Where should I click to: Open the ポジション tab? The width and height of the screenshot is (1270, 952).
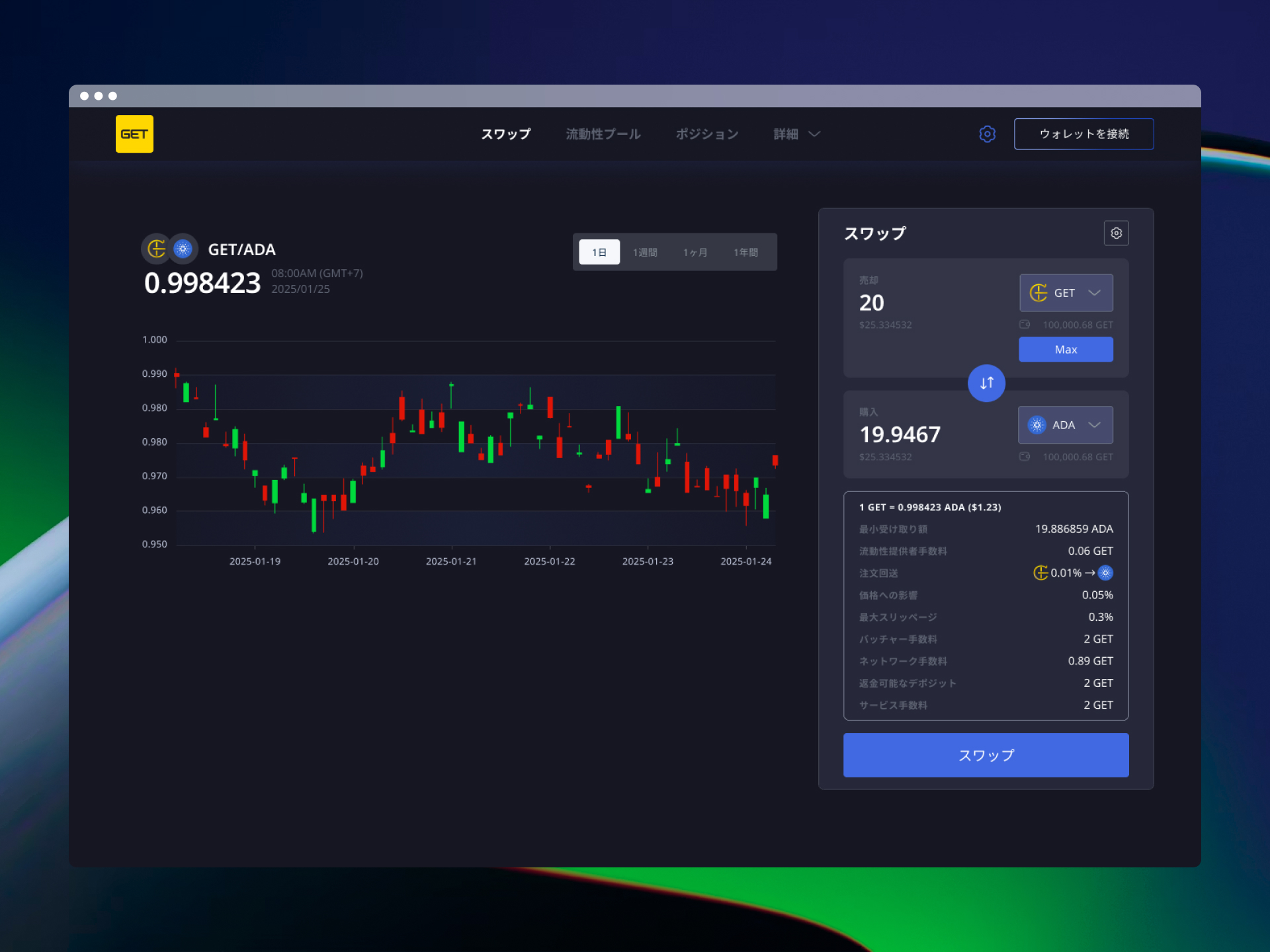[706, 134]
